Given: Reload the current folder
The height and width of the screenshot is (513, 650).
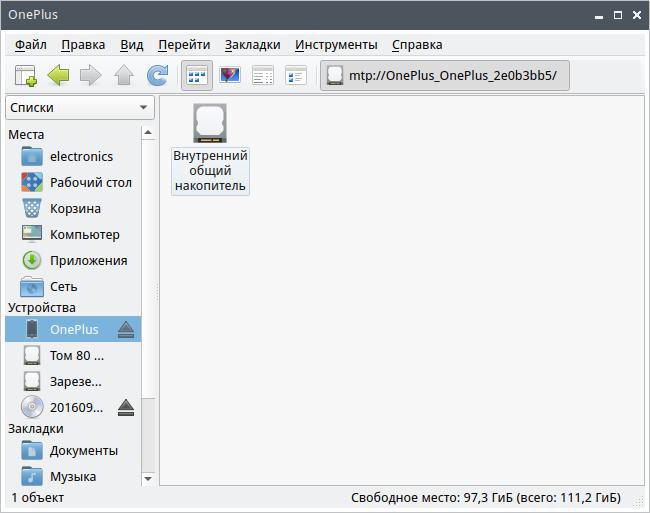Looking at the screenshot, I should [158, 75].
